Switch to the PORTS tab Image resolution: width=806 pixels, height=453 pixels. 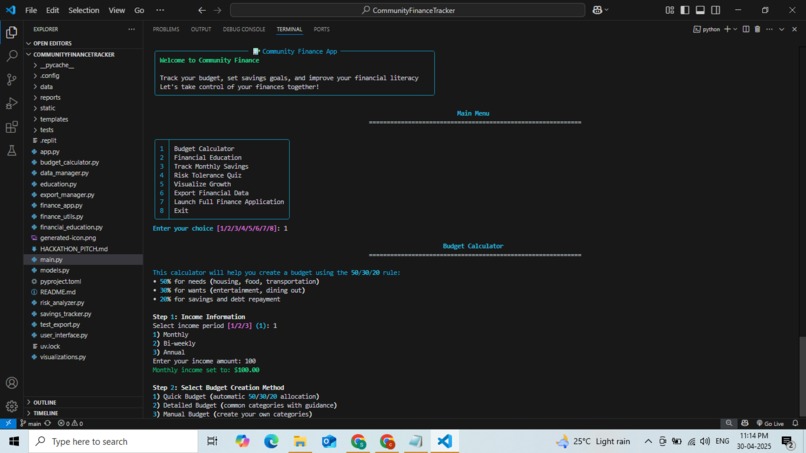point(322,29)
